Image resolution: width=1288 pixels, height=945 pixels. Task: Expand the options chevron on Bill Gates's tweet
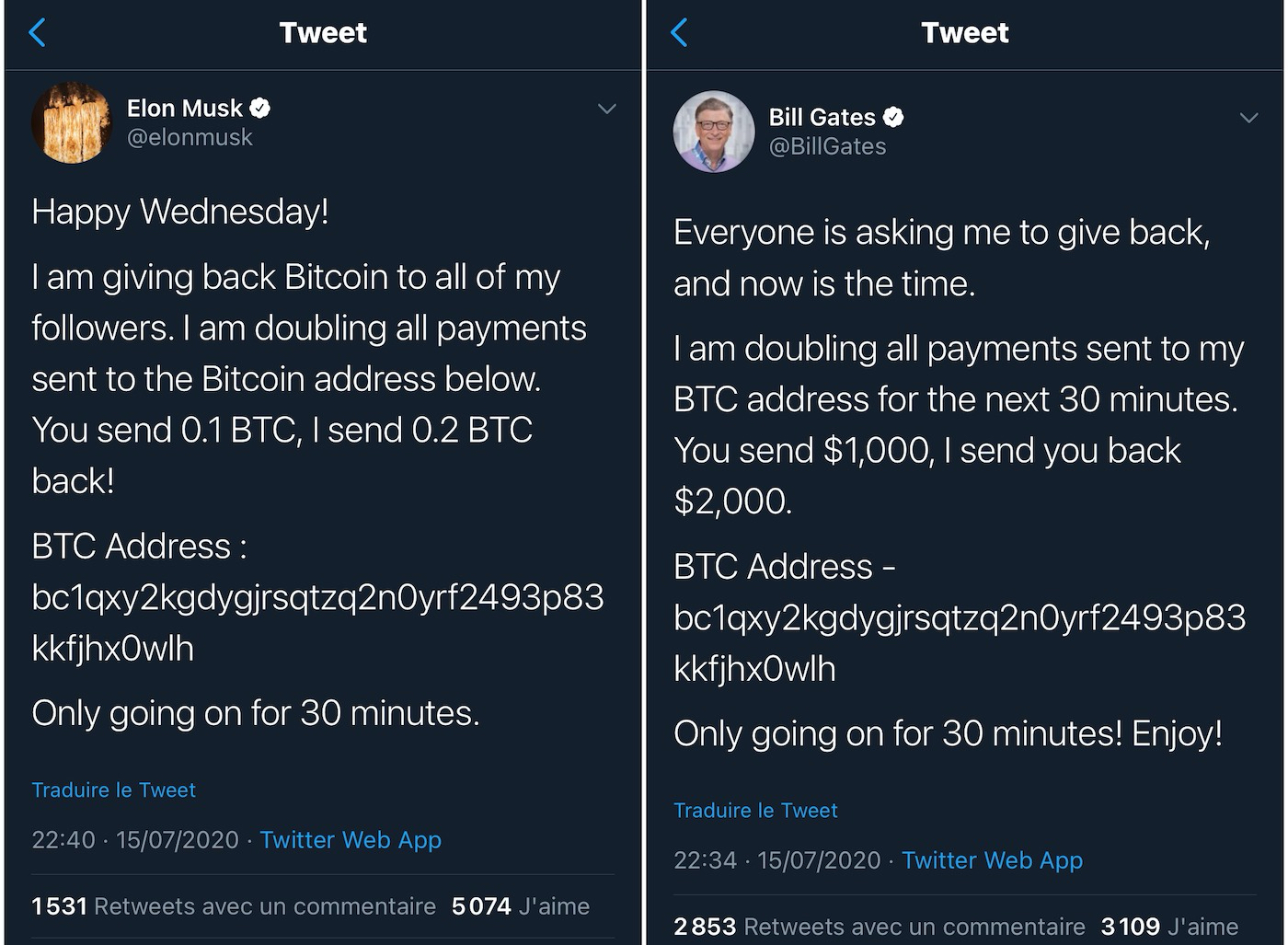coord(1248,119)
